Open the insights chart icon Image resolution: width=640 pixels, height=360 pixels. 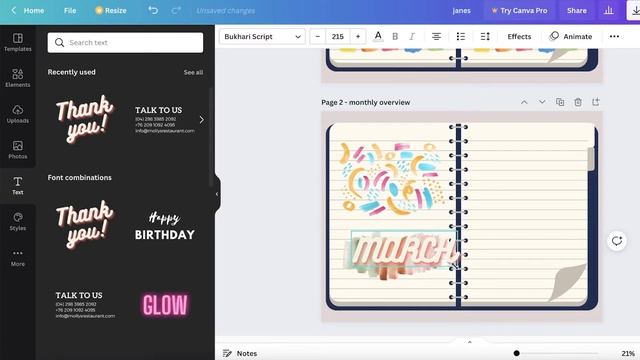pyautogui.click(x=609, y=11)
